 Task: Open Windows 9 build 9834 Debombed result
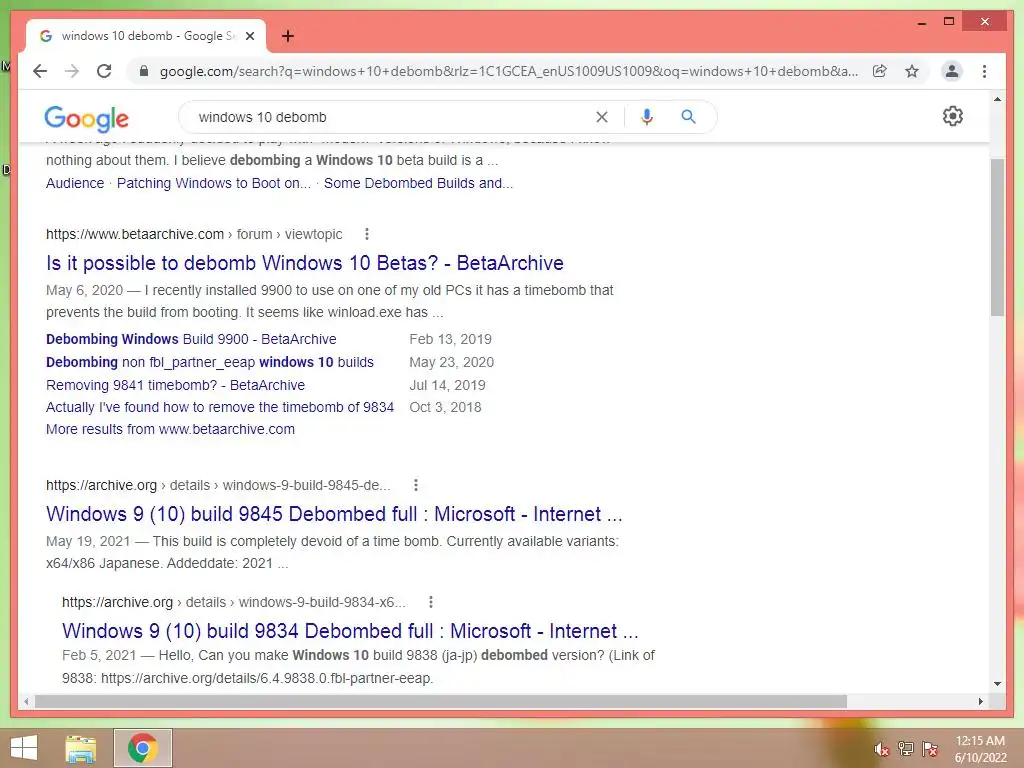(x=349, y=631)
